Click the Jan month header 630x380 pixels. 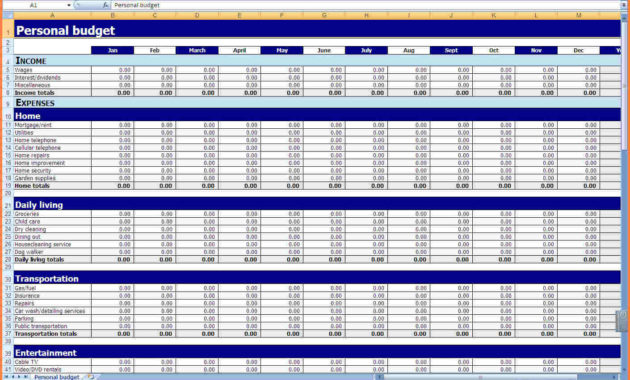click(x=112, y=50)
